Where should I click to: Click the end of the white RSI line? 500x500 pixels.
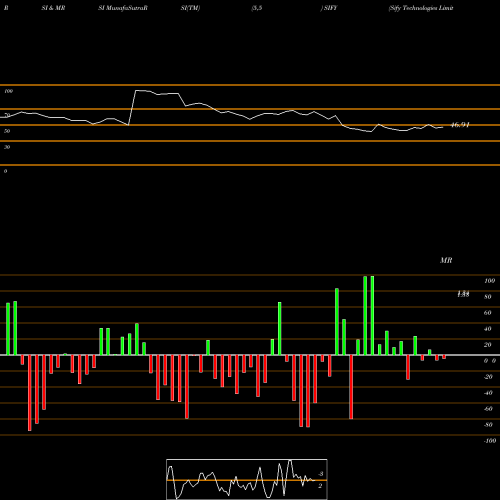pos(443,127)
